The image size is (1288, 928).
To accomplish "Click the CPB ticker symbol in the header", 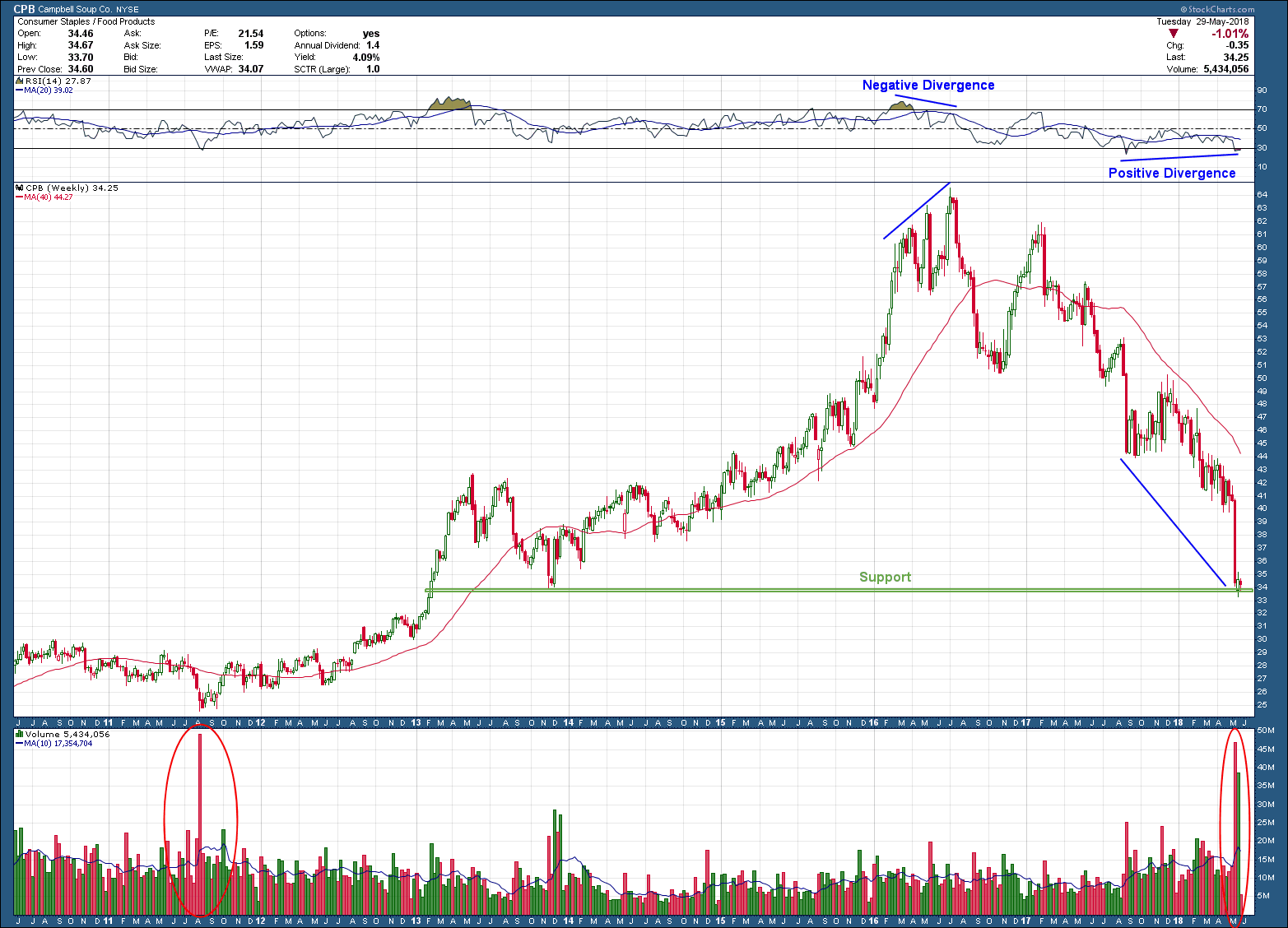I will coord(25,9).
